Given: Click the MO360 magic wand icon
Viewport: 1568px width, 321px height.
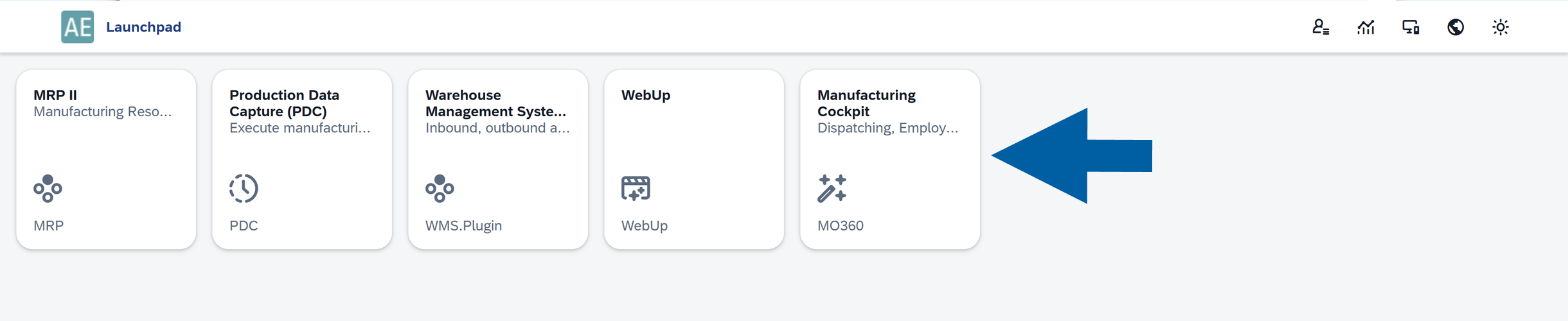Looking at the screenshot, I should click(832, 188).
